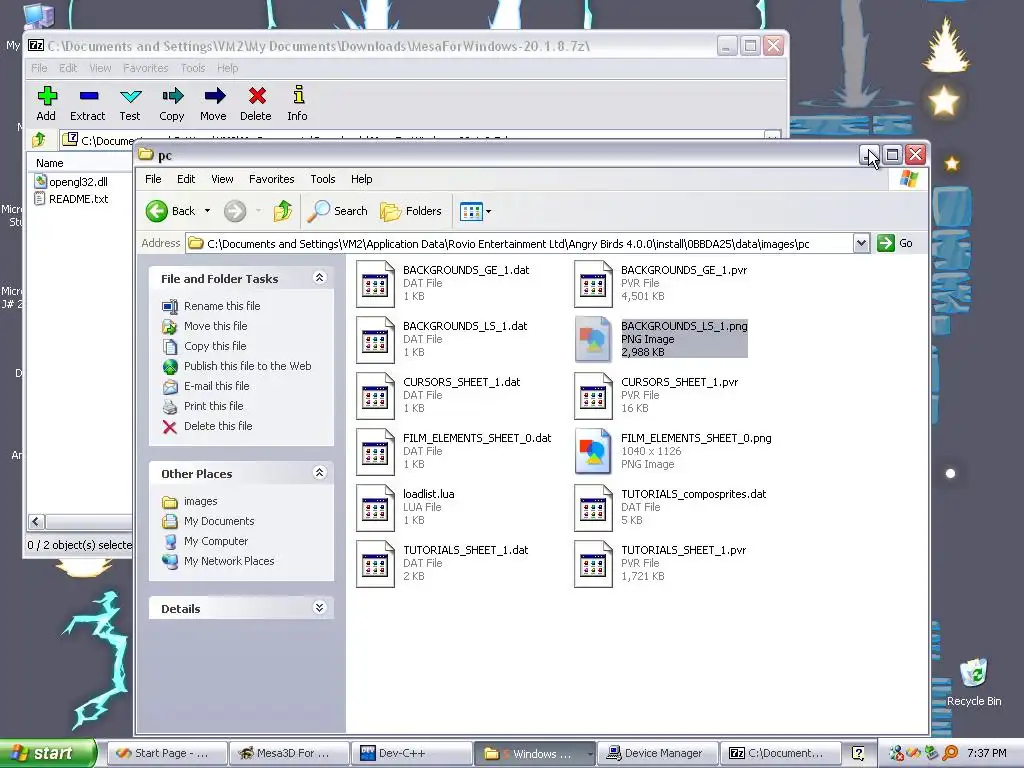
Task: Switch to Dev-C++ in the taskbar
Action: tap(411, 753)
